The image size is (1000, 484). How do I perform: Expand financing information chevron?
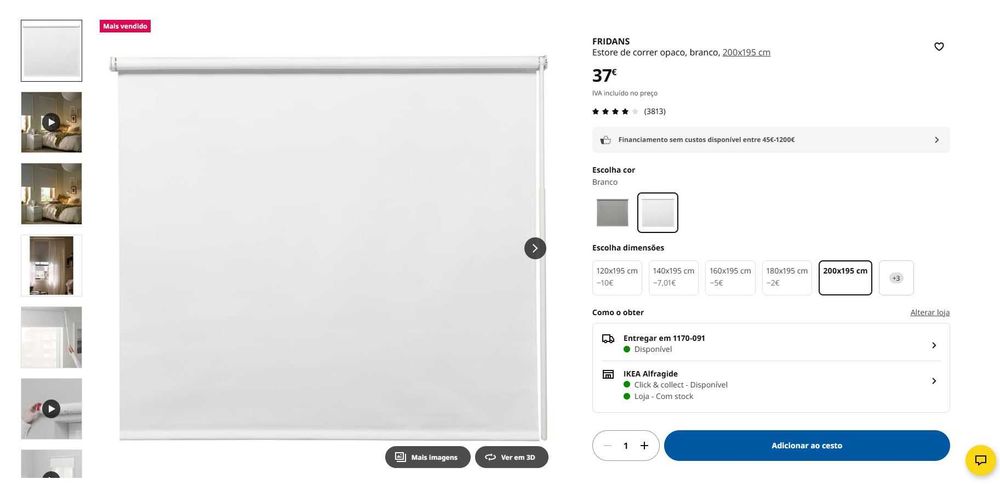[x=936, y=140]
